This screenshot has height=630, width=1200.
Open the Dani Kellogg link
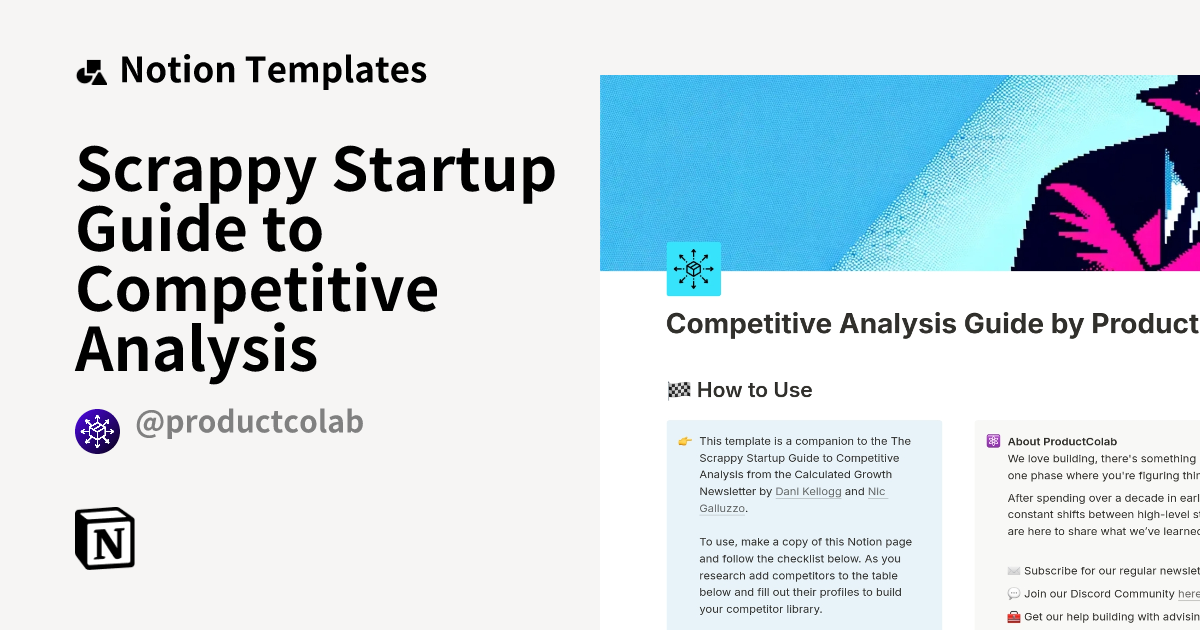(808, 491)
